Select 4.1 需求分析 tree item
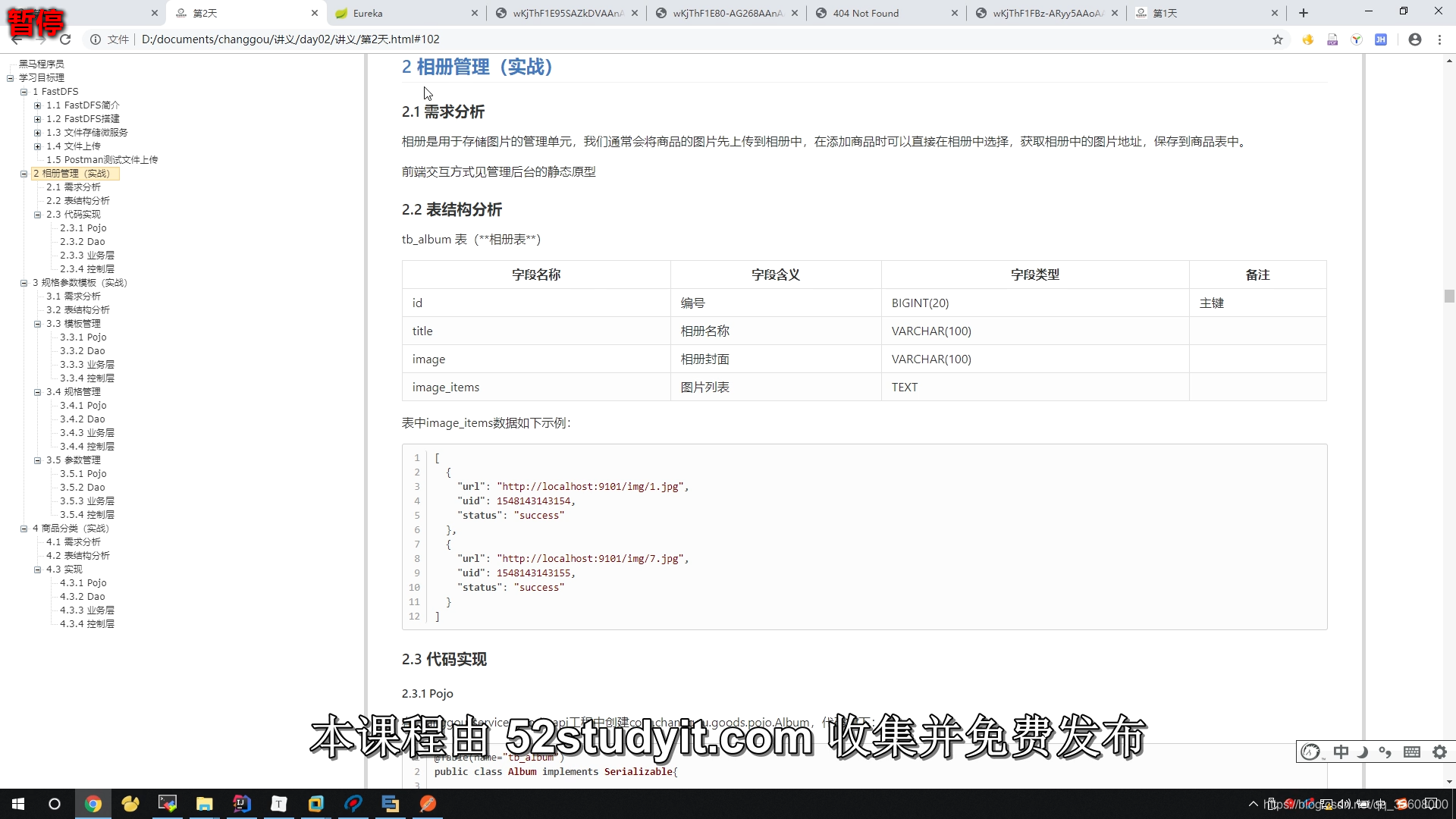This screenshot has height=819, width=1456. coord(73,542)
